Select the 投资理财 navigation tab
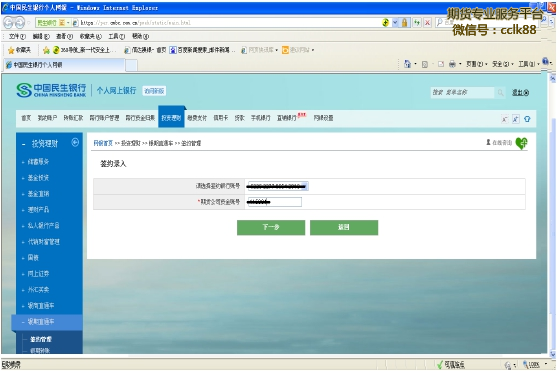Screen dimensions: 557x371 [171, 118]
